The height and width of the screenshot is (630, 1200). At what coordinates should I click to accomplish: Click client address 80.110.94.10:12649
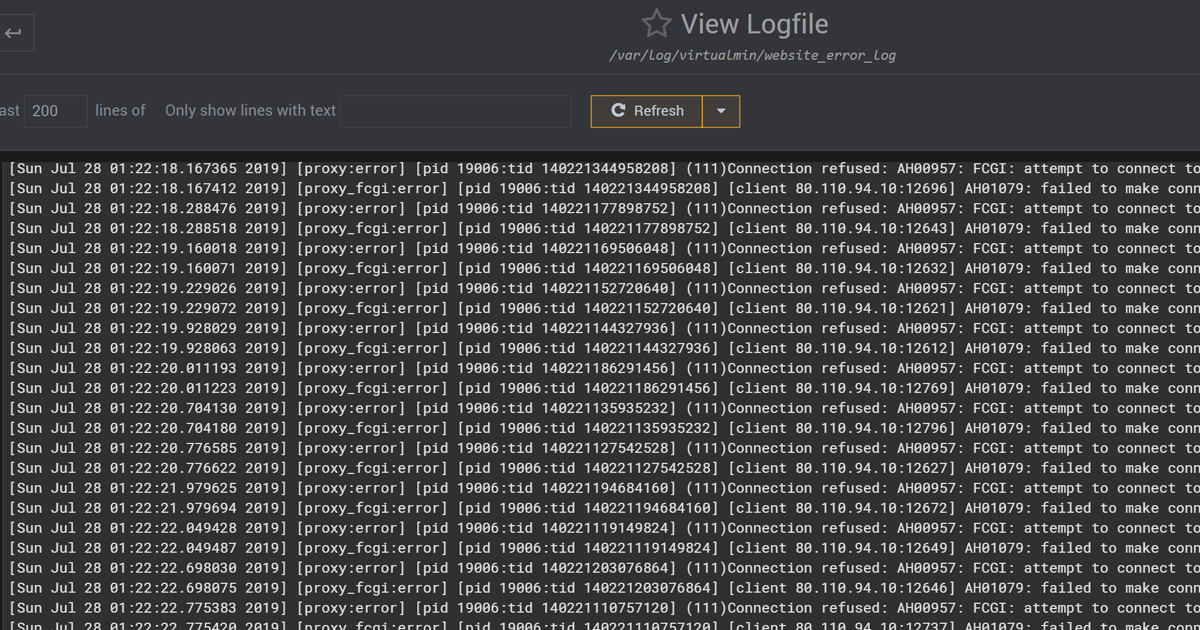[x=872, y=548]
